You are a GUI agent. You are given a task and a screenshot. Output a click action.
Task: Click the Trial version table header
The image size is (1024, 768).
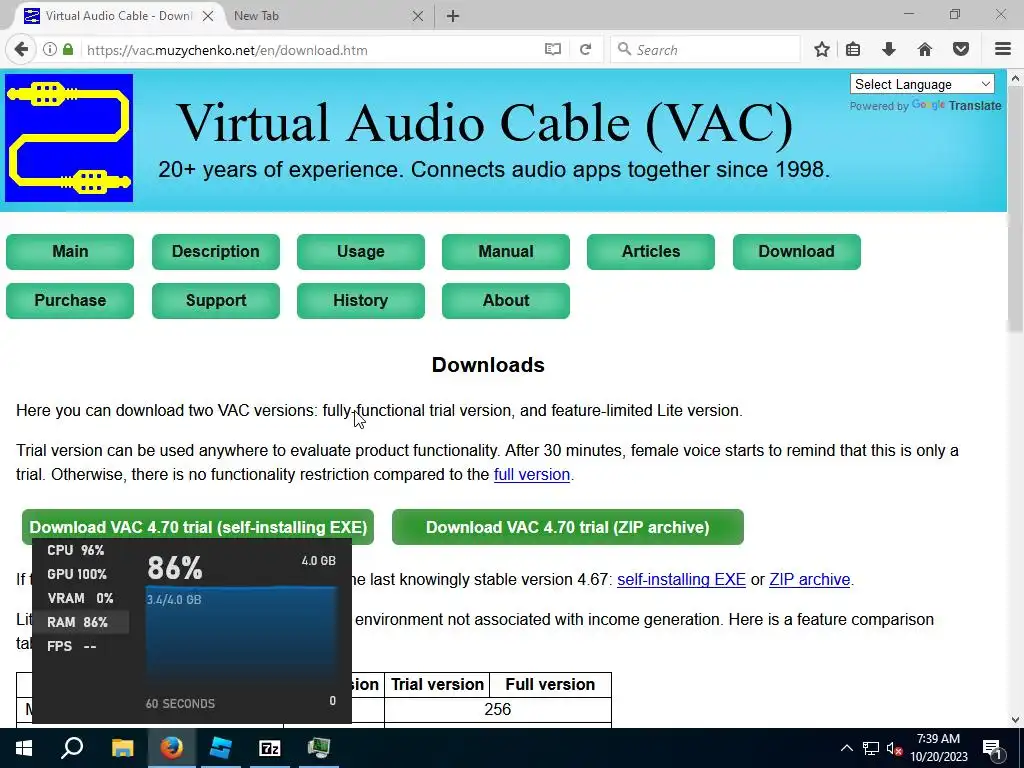tap(437, 684)
